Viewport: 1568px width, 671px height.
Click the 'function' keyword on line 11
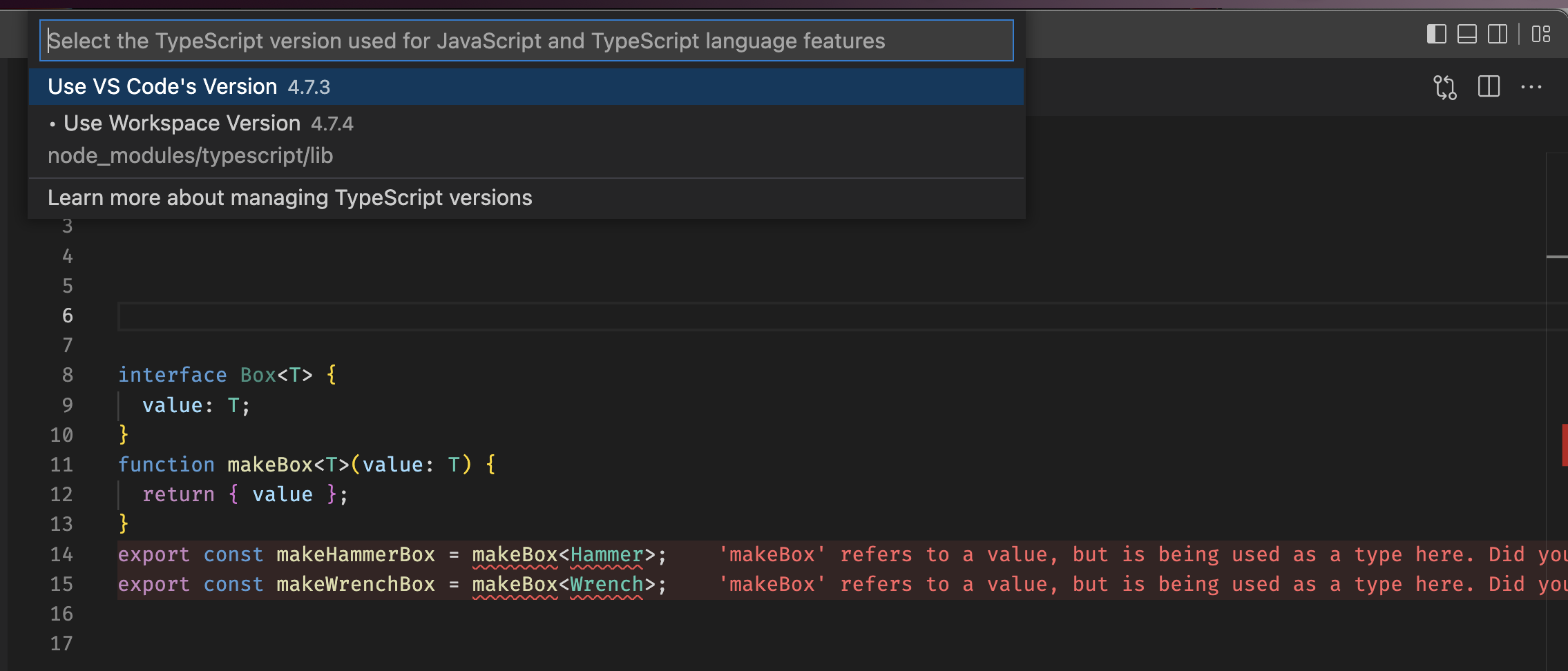coord(166,465)
